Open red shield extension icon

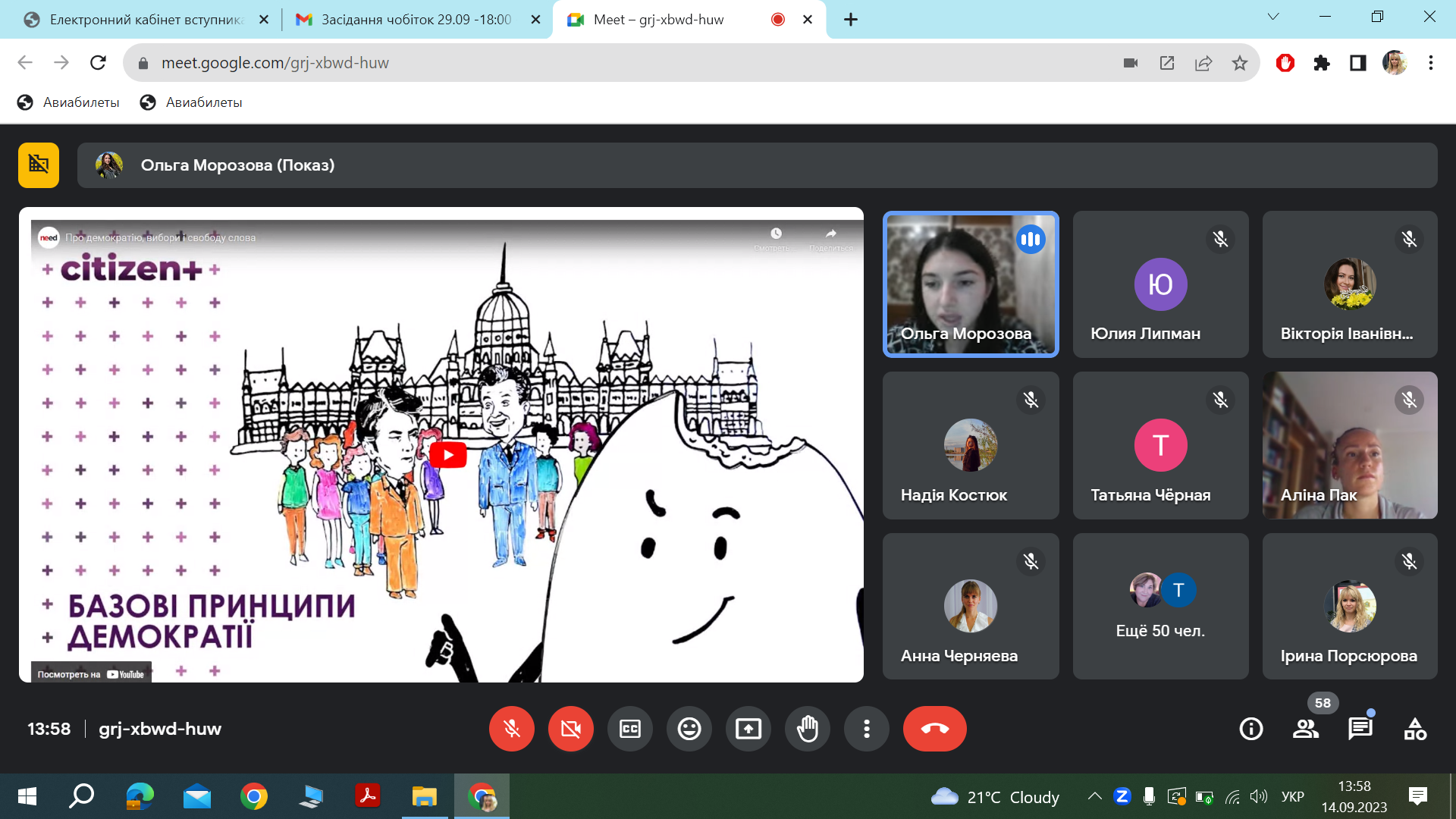click(x=1285, y=63)
